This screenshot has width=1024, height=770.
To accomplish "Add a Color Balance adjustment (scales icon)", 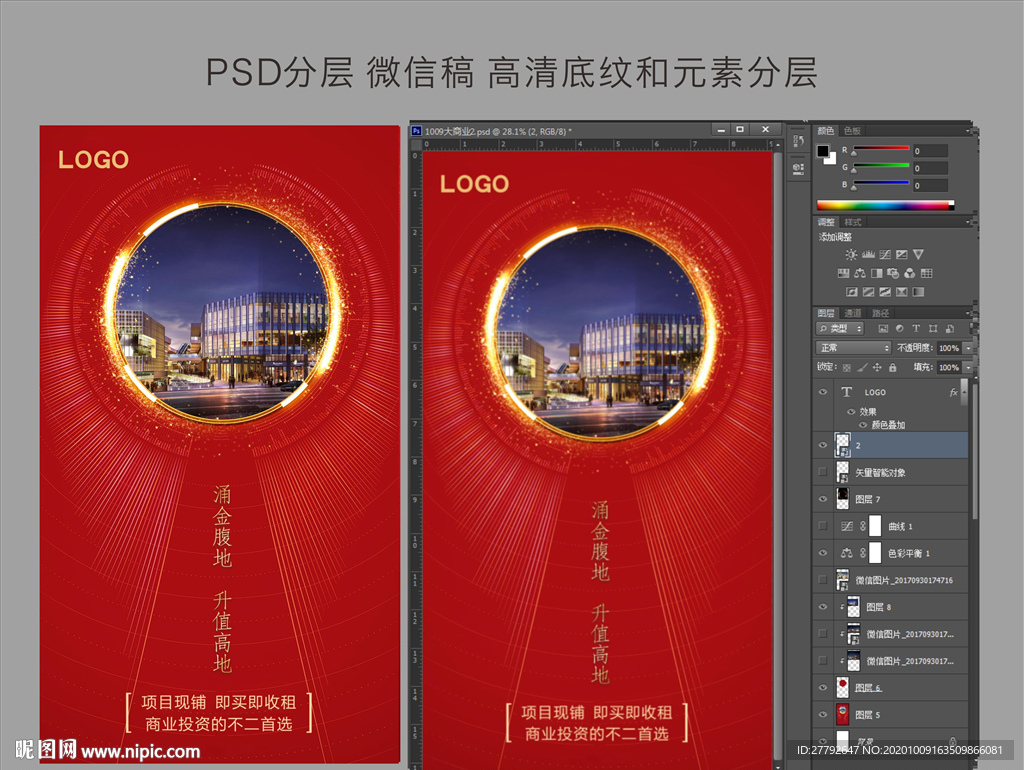I will [x=860, y=273].
